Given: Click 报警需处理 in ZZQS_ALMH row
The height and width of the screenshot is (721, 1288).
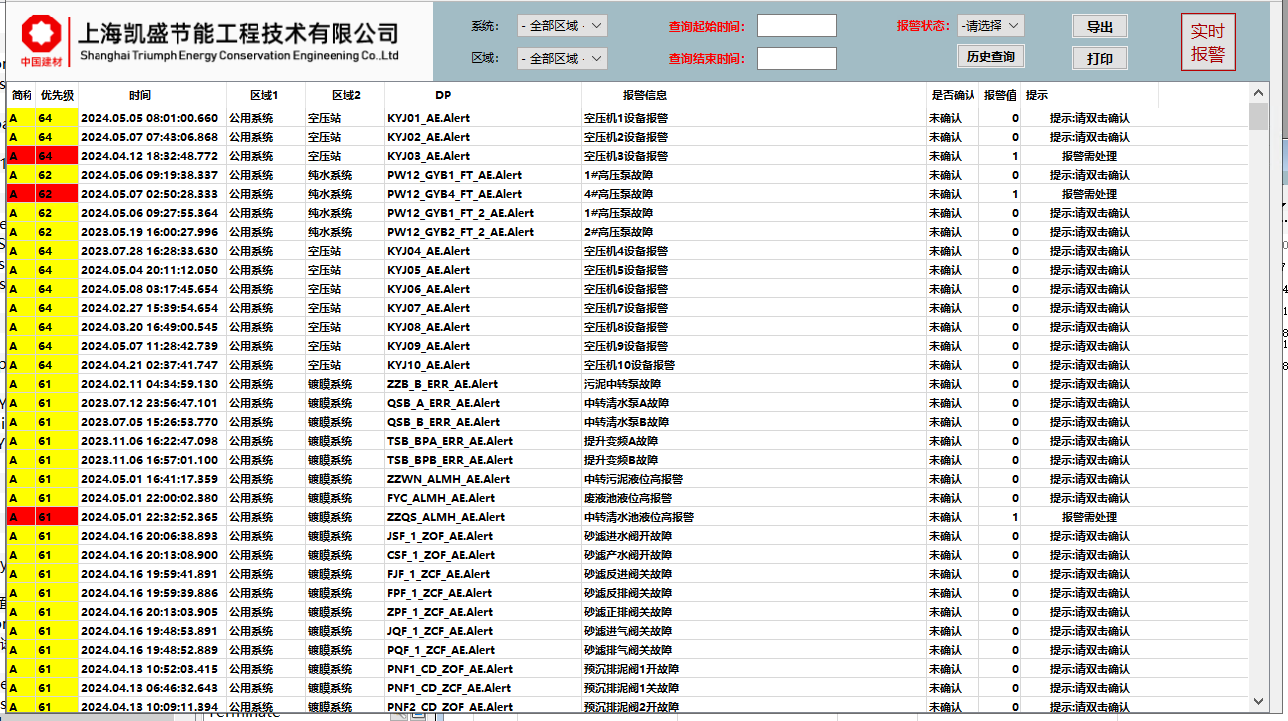Looking at the screenshot, I should click(1089, 517).
